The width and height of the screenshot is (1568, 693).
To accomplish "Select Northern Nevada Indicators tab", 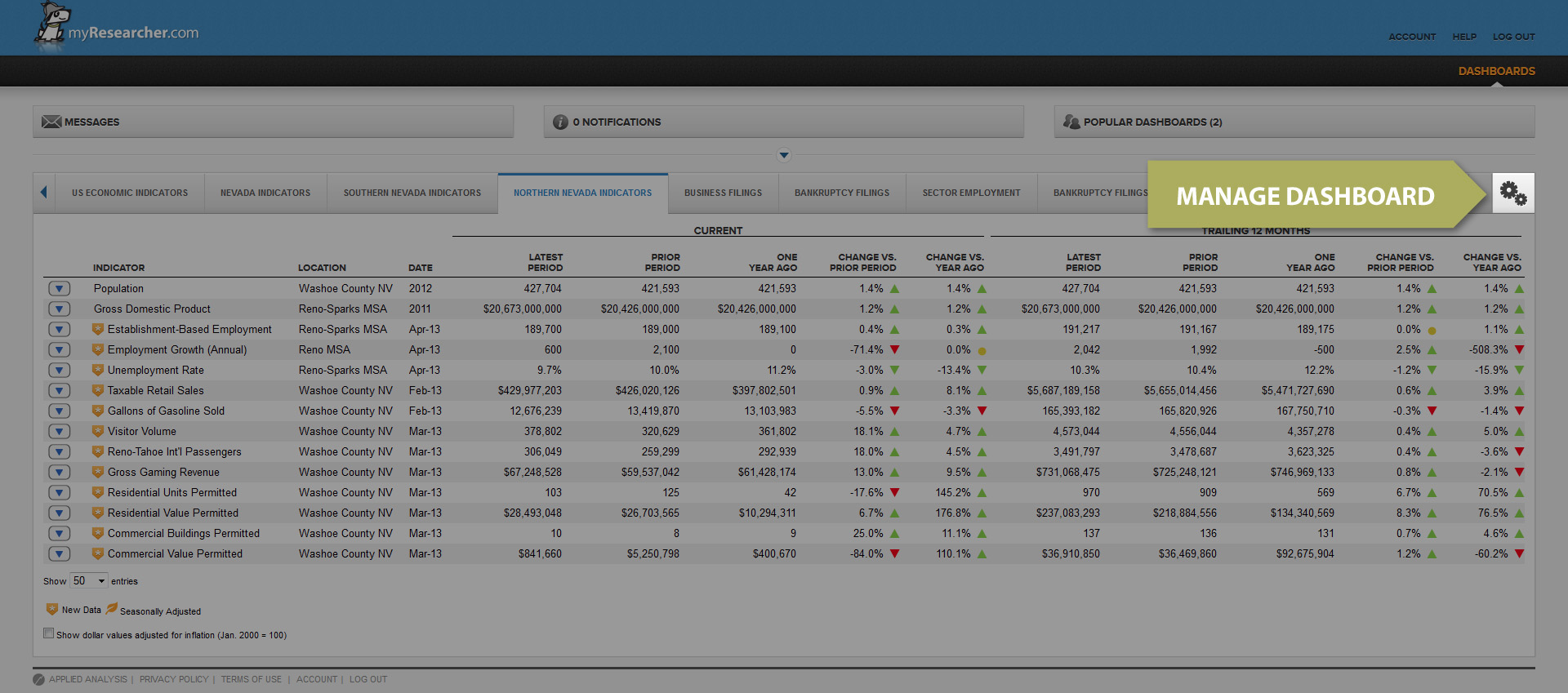I will (583, 193).
